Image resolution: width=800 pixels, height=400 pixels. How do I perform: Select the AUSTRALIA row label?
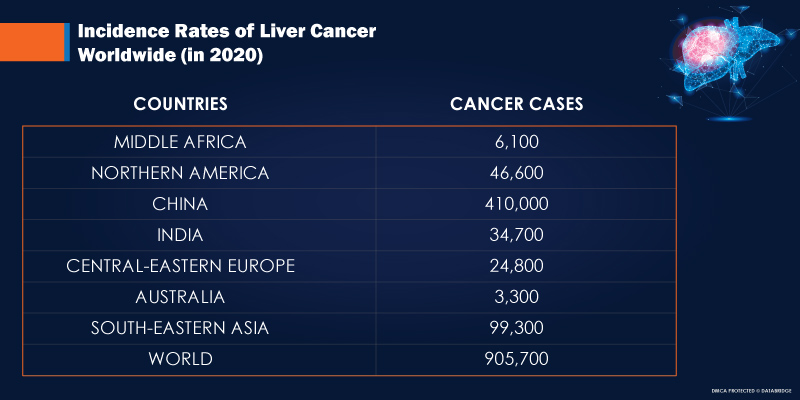180,297
